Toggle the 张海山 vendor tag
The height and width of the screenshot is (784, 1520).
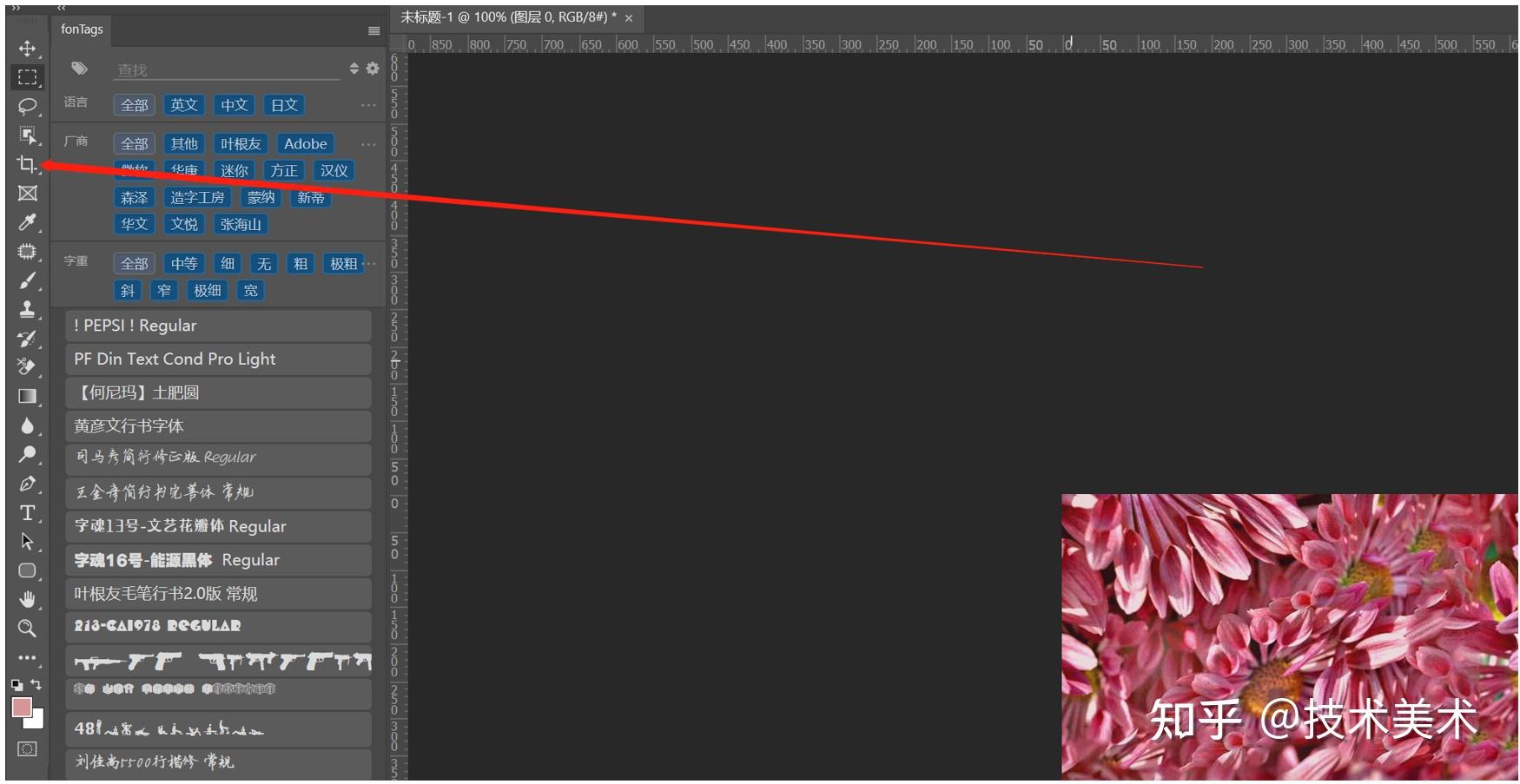point(241,224)
